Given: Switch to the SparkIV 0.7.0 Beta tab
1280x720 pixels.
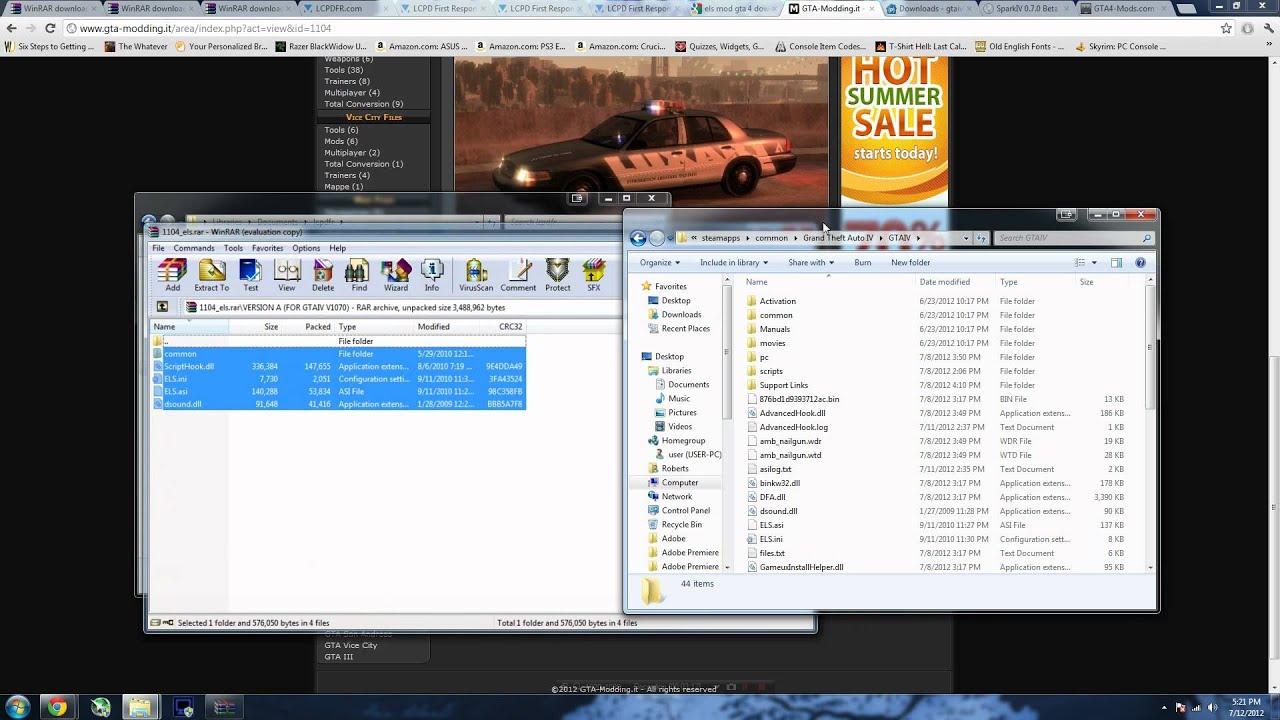Looking at the screenshot, I should pyautogui.click(x=1025, y=8).
